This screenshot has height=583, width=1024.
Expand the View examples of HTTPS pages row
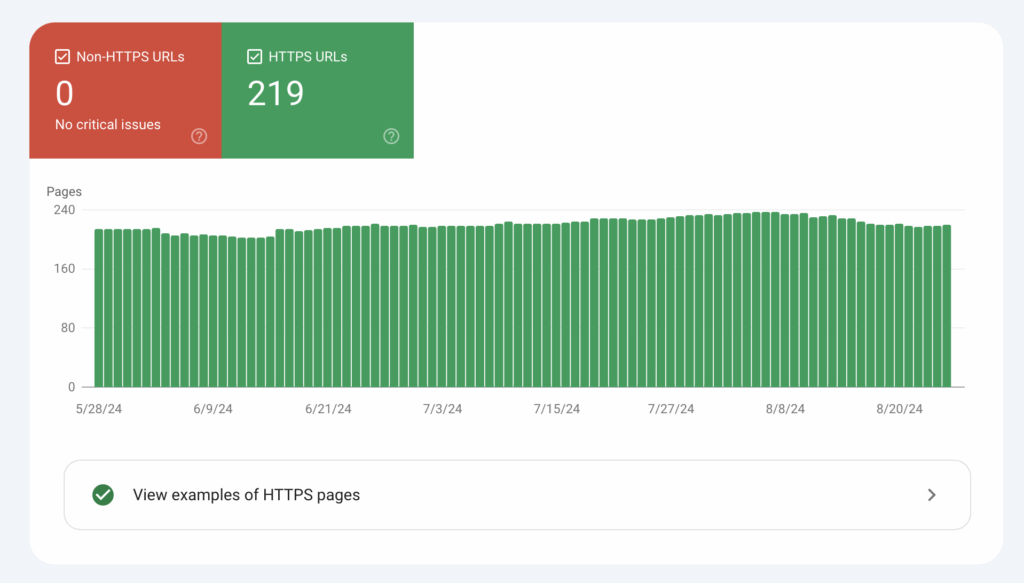click(x=518, y=494)
